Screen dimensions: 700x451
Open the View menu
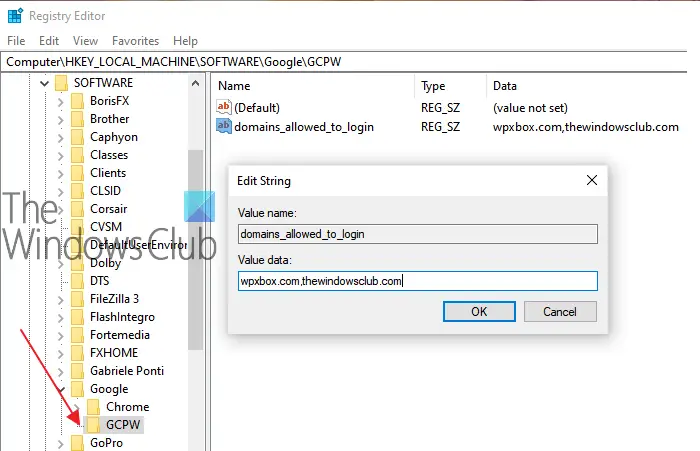[x=85, y=41]
